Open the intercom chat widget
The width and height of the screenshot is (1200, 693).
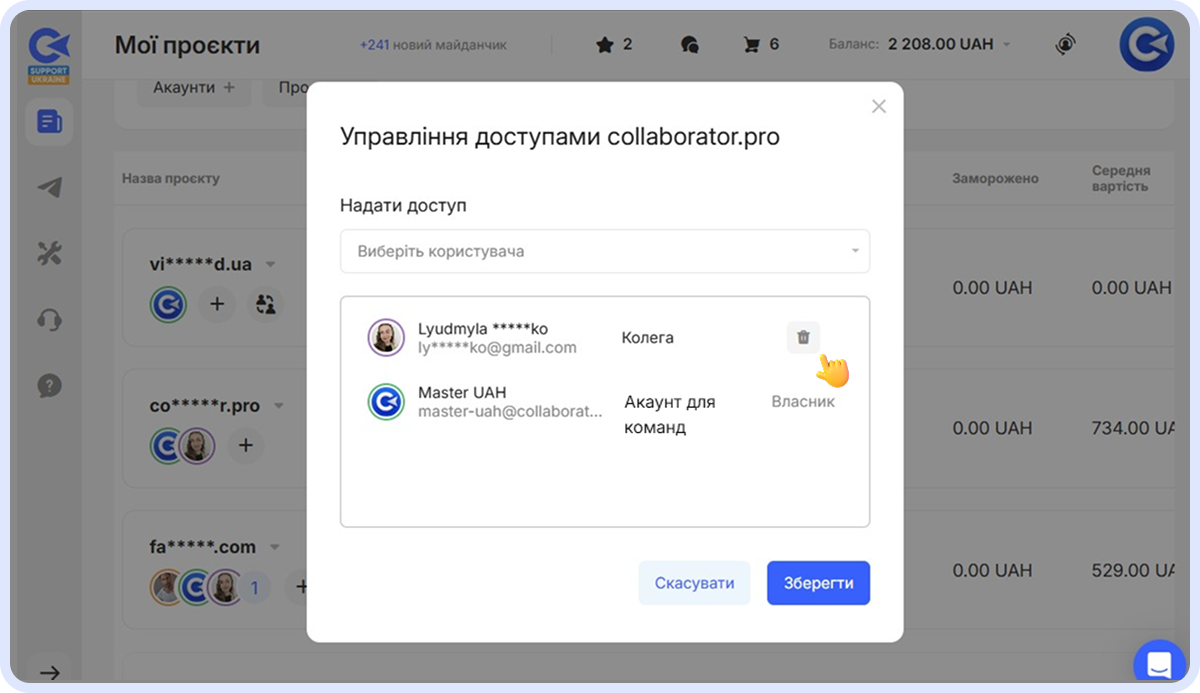[1159, 664]
